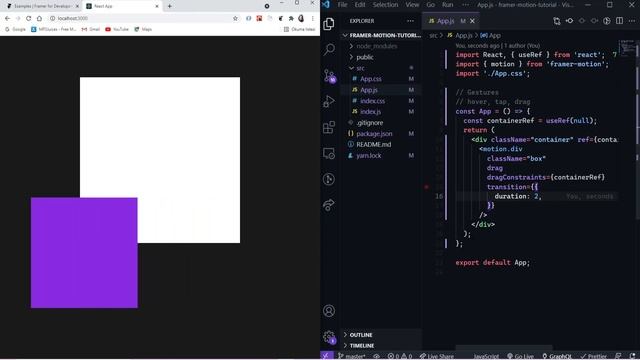This screenshot has width=640, height=360.
Task: Close the App.js editor tab
Action: coord(472,21)
